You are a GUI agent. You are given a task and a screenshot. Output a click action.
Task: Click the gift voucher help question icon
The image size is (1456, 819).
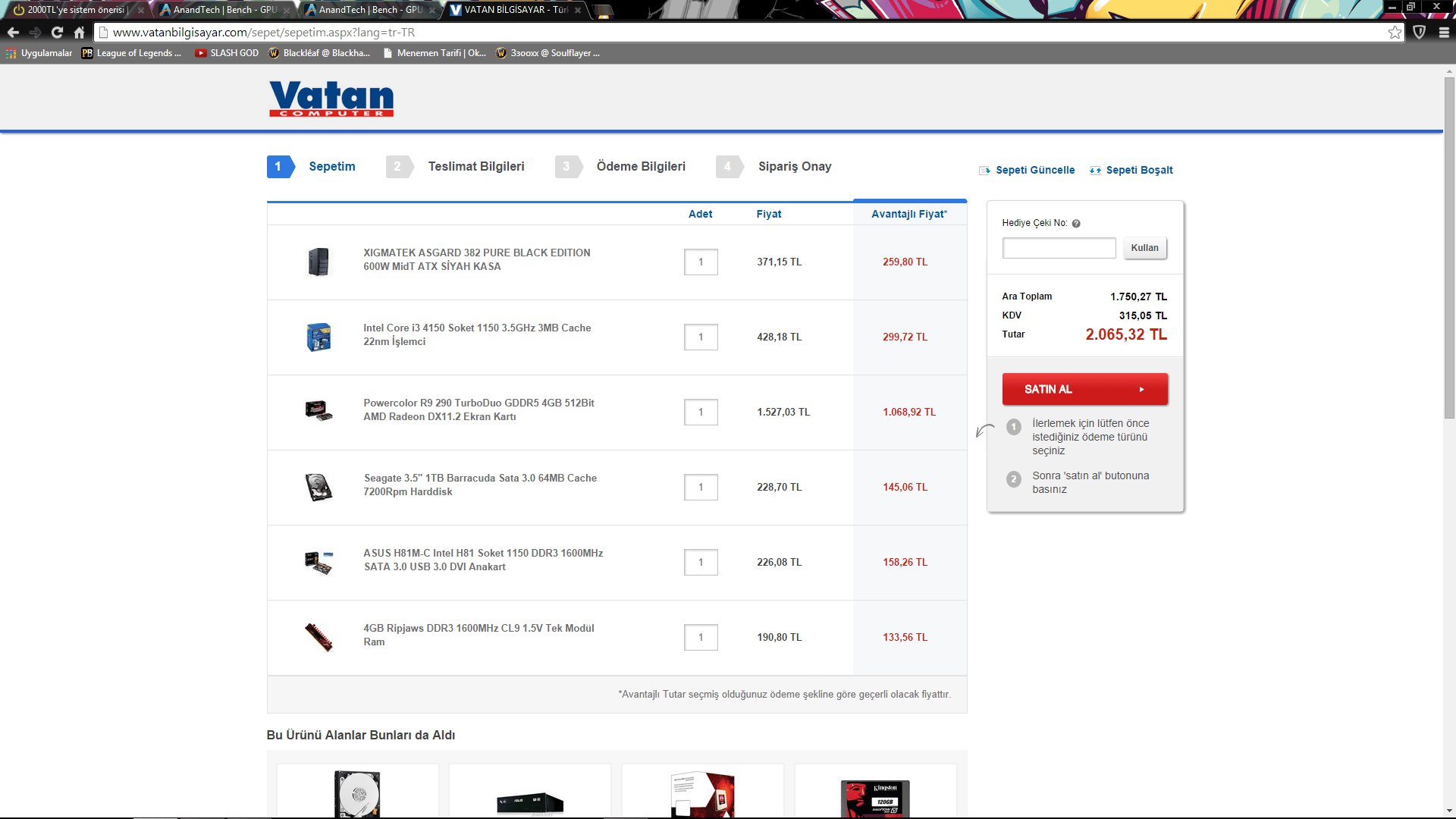point(1076,224)
